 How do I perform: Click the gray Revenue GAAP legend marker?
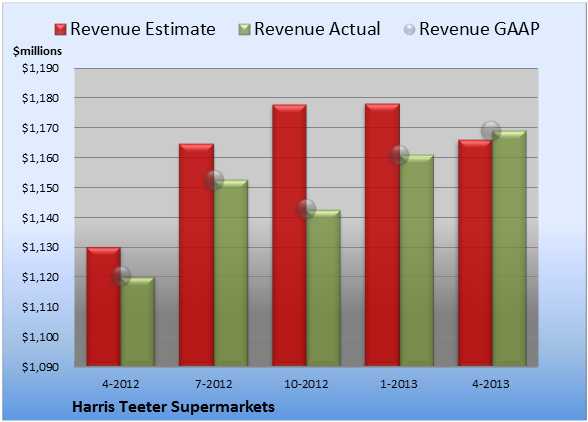coord(410,30)
